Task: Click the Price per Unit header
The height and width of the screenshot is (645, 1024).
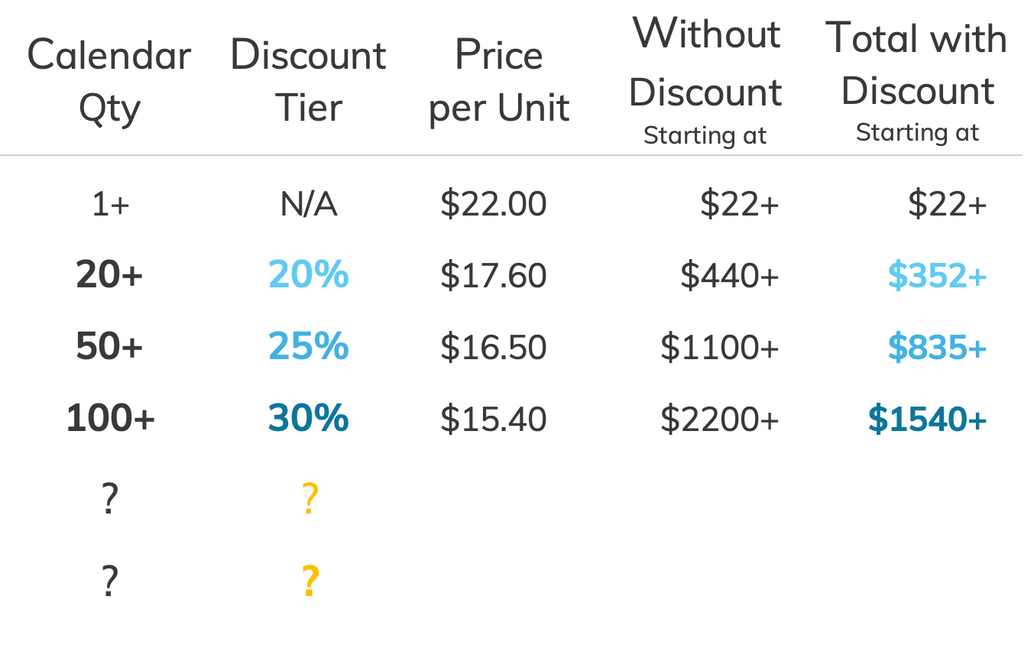Action: (x=499, y=81)
